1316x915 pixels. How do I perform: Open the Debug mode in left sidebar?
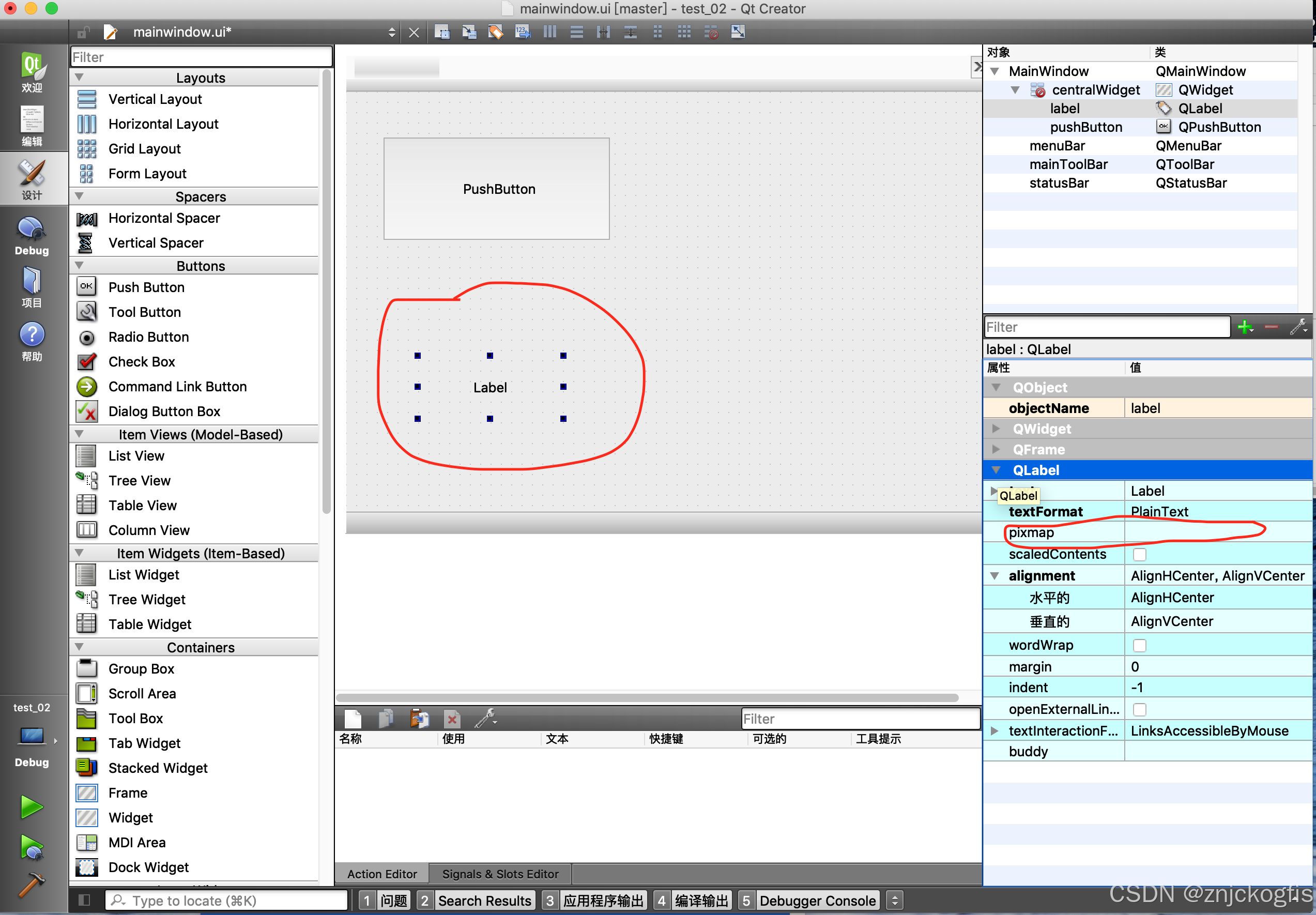(x=32, y=236)
